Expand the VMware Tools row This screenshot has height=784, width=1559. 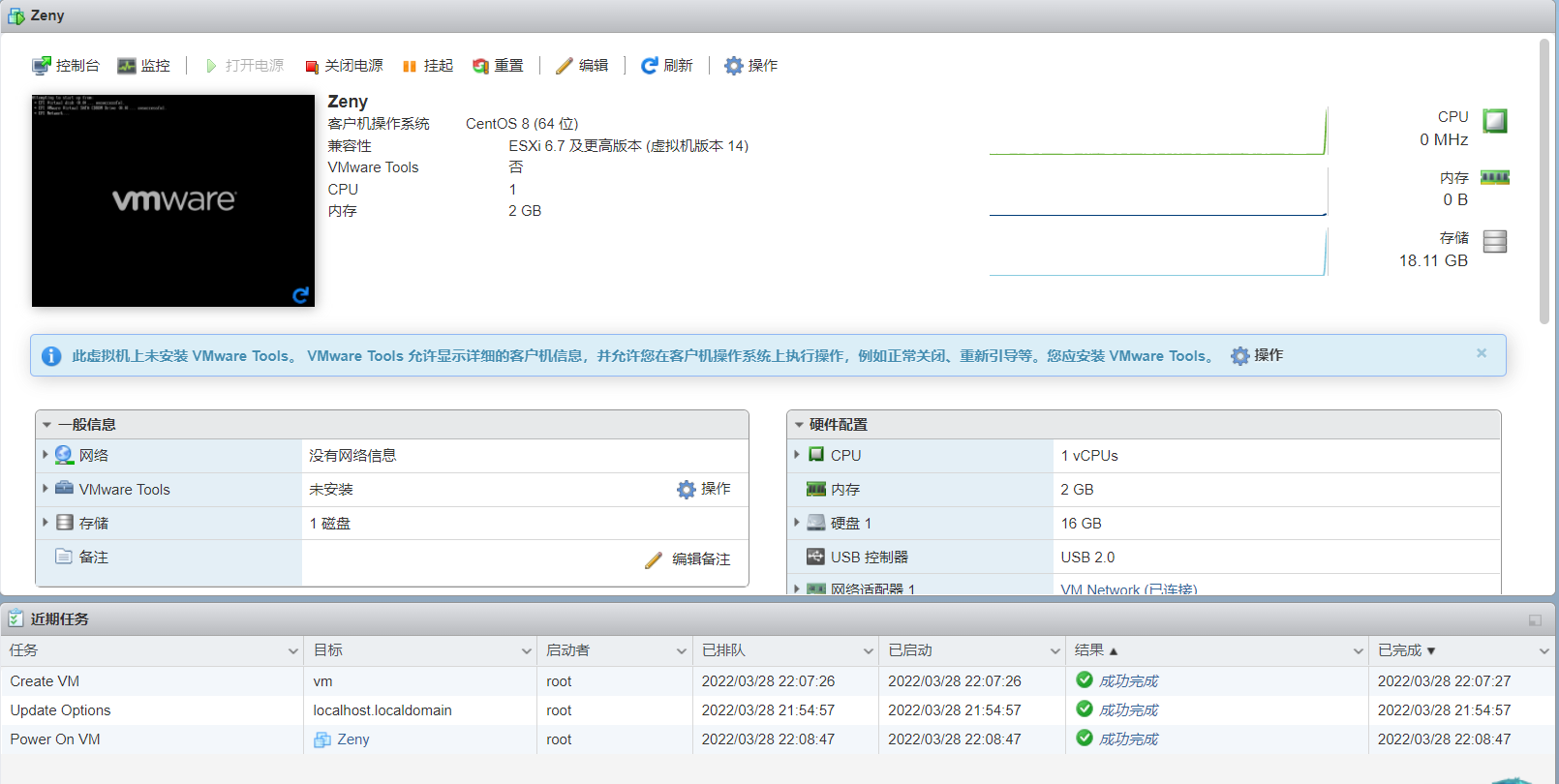(46, 488)
